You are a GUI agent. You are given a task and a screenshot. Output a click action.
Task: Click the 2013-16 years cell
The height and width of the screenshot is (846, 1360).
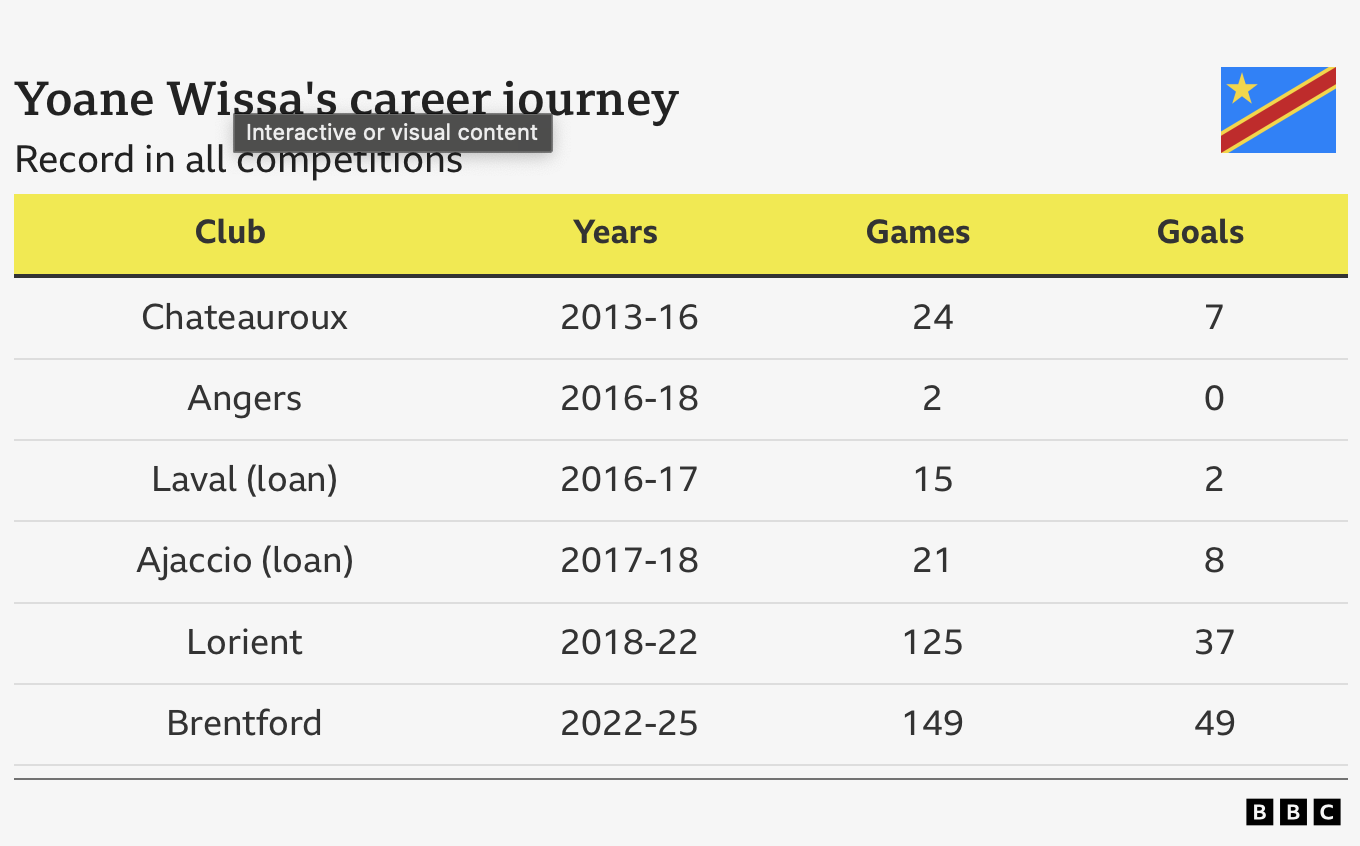click(x=629, y=317)
